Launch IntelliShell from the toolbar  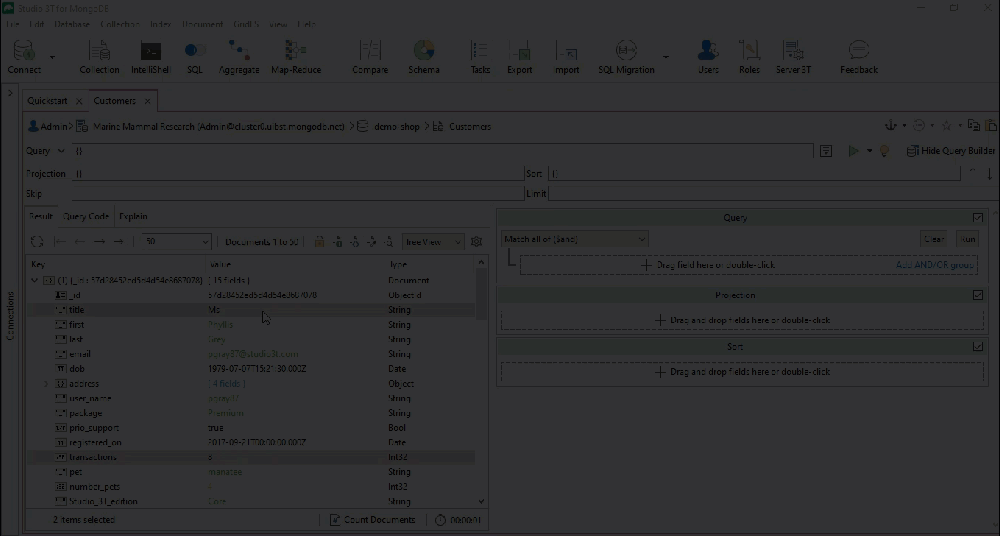coord(151,57)
